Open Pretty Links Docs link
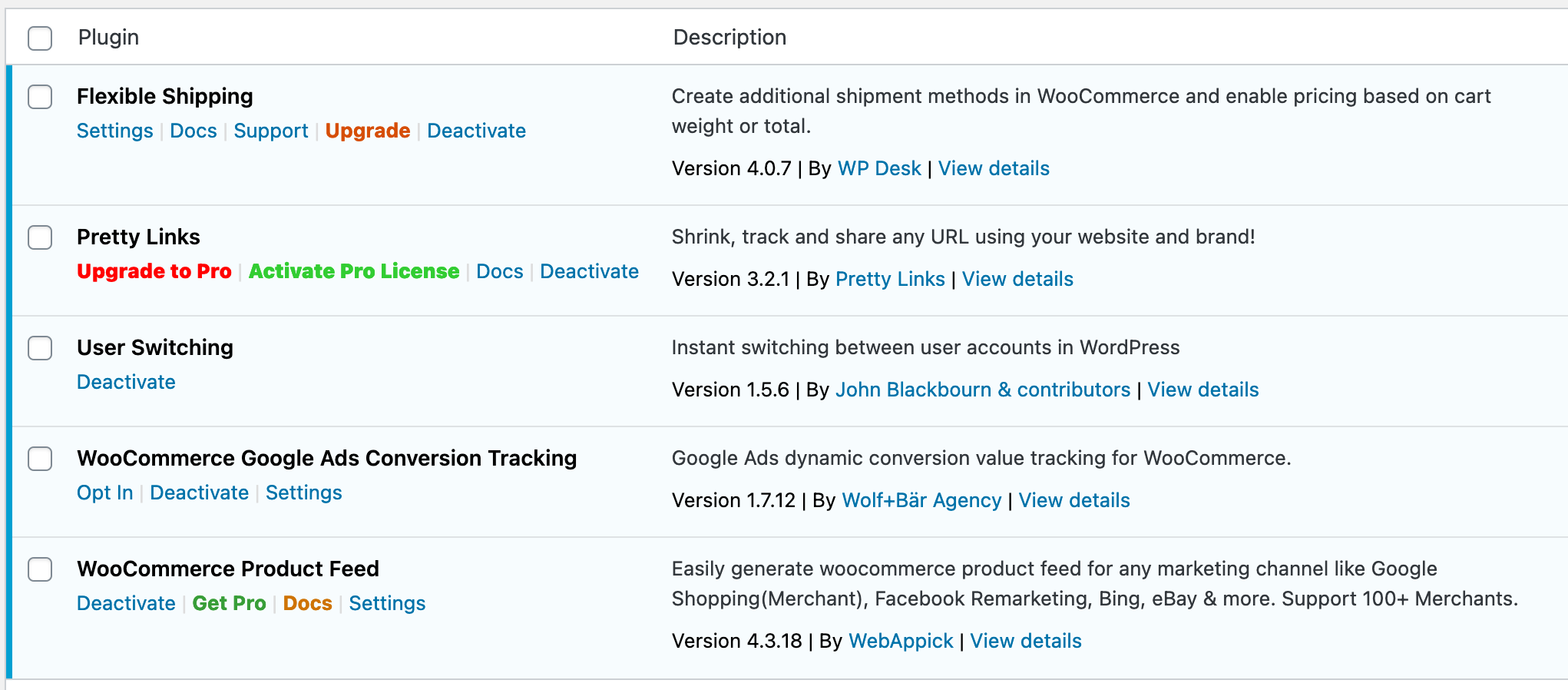Image resolution: width=1568 pixels, height=690 pixels. click(x=500, y=271)
